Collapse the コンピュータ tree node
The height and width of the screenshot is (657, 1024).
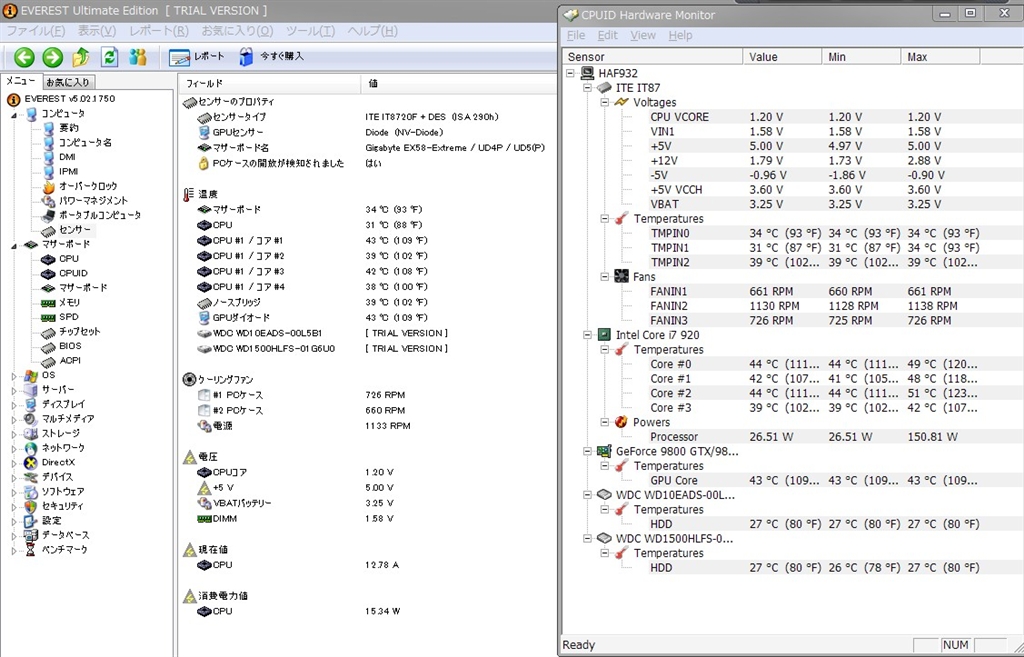point(14,114)
